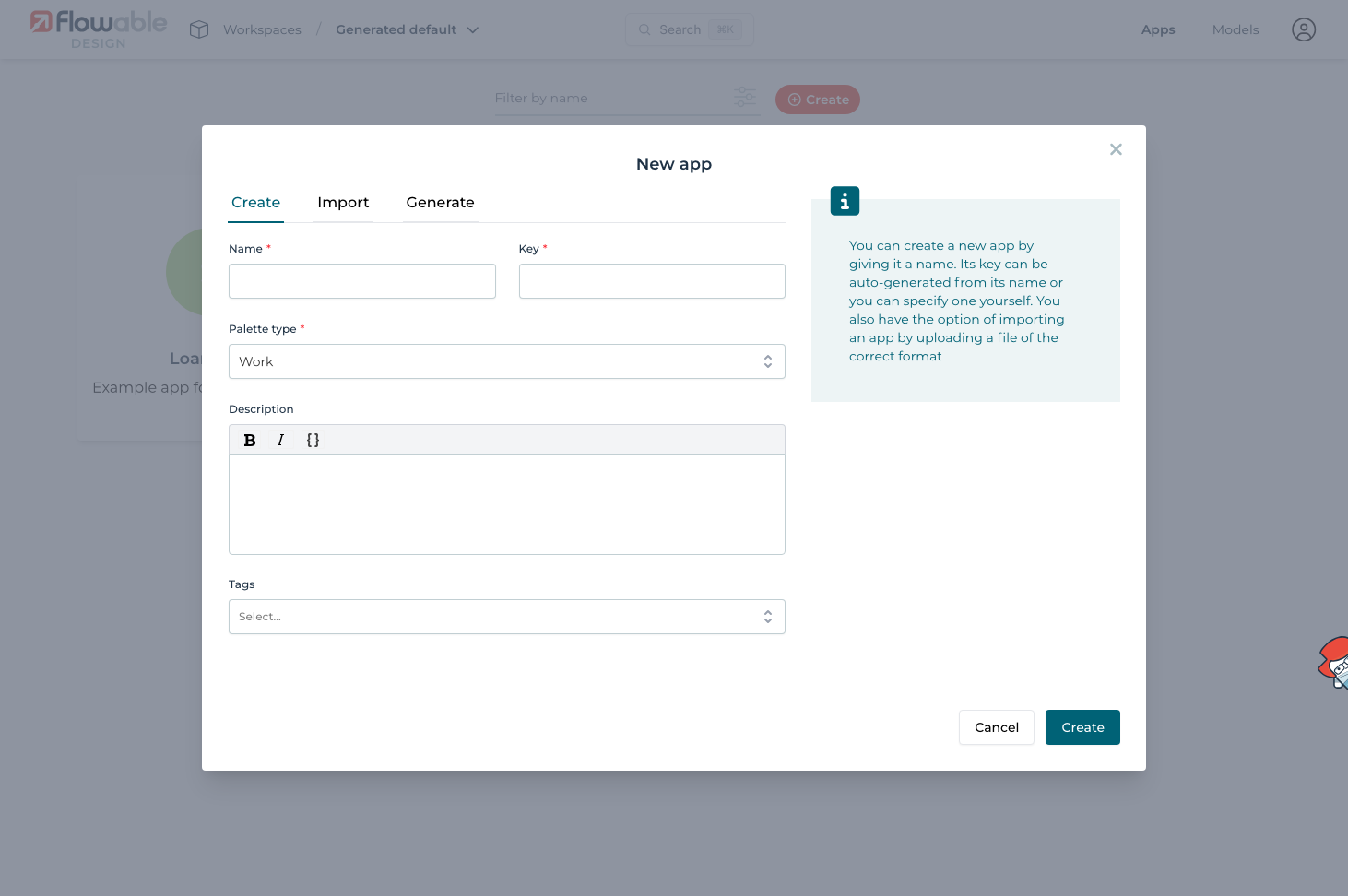Expand the Generated default workspace chevron
The width and height of the screenshot is (1348, 896).
tap(473, 30)
